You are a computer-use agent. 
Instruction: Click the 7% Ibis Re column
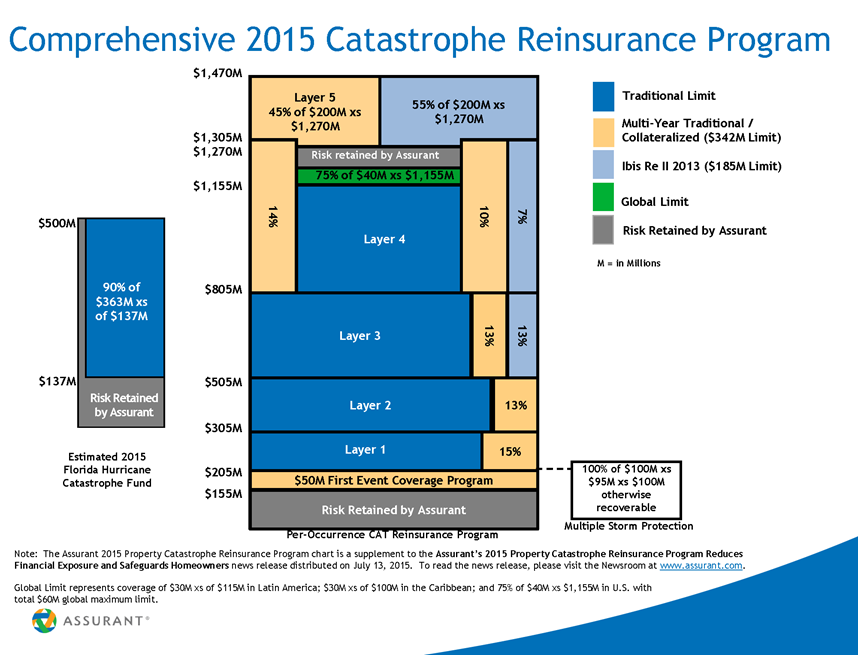click(x=522, y=215)
